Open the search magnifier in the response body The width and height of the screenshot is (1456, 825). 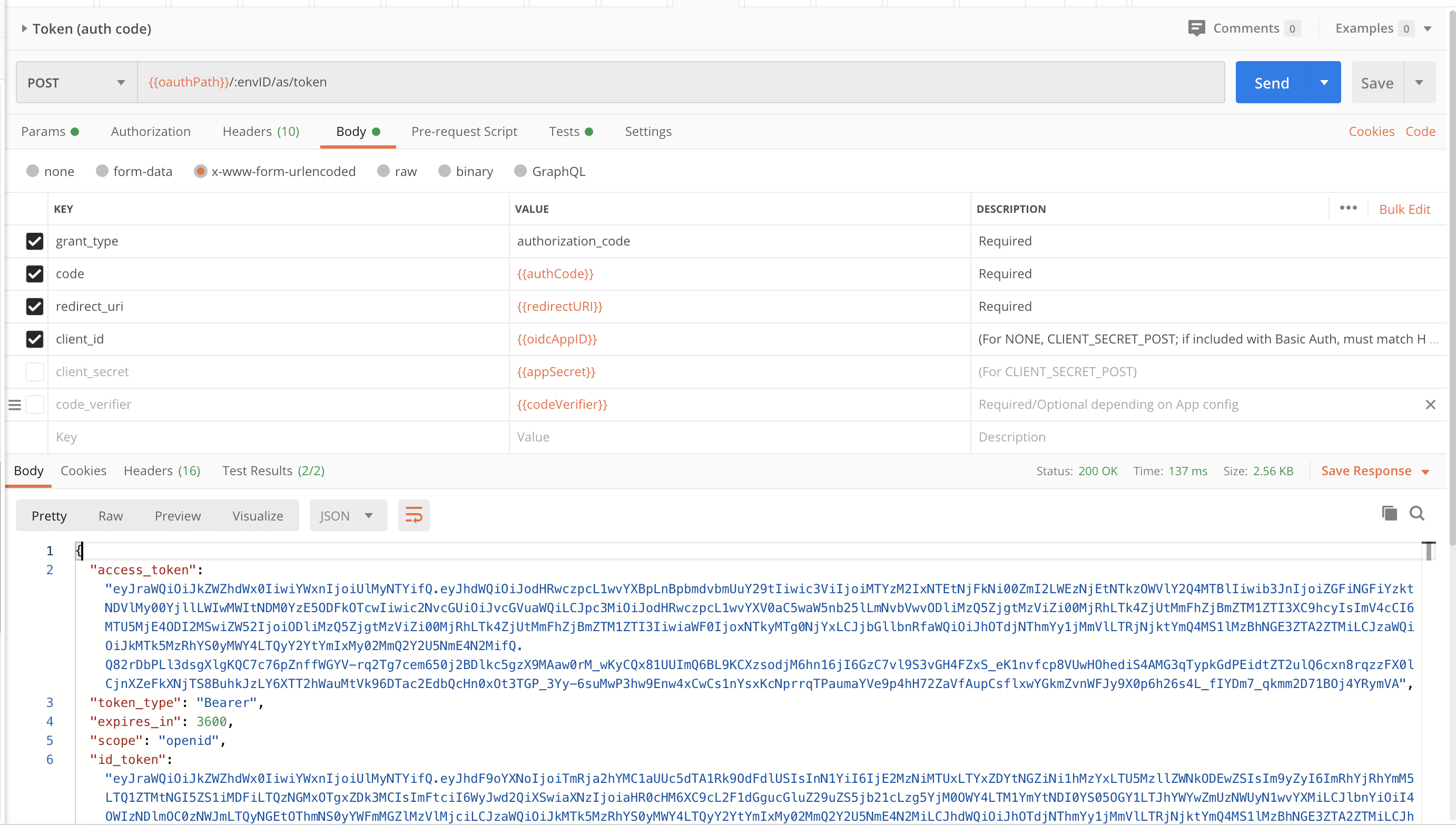1417,514
